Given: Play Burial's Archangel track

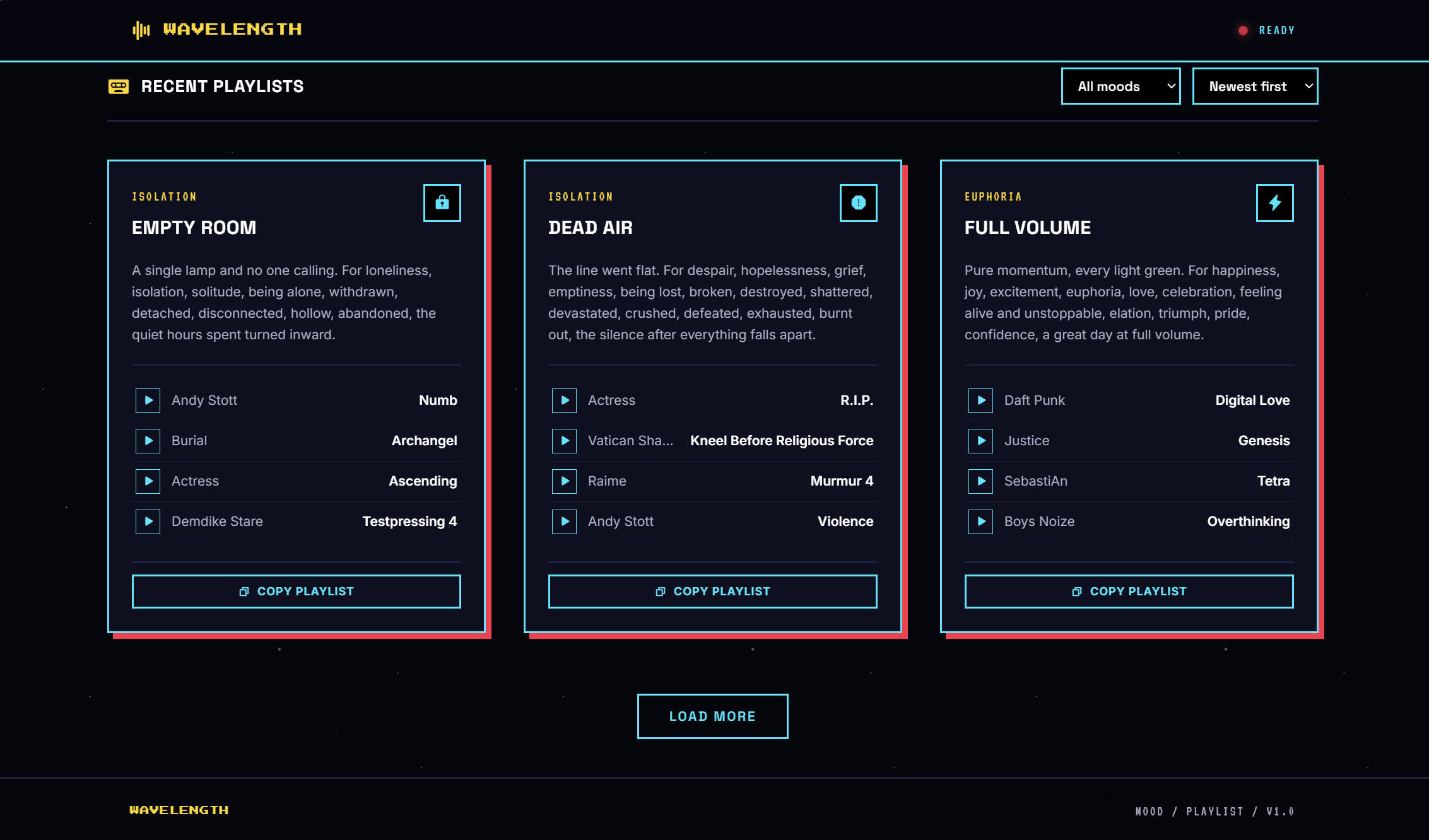Looking at the screenshot, I should pos(148,441).
